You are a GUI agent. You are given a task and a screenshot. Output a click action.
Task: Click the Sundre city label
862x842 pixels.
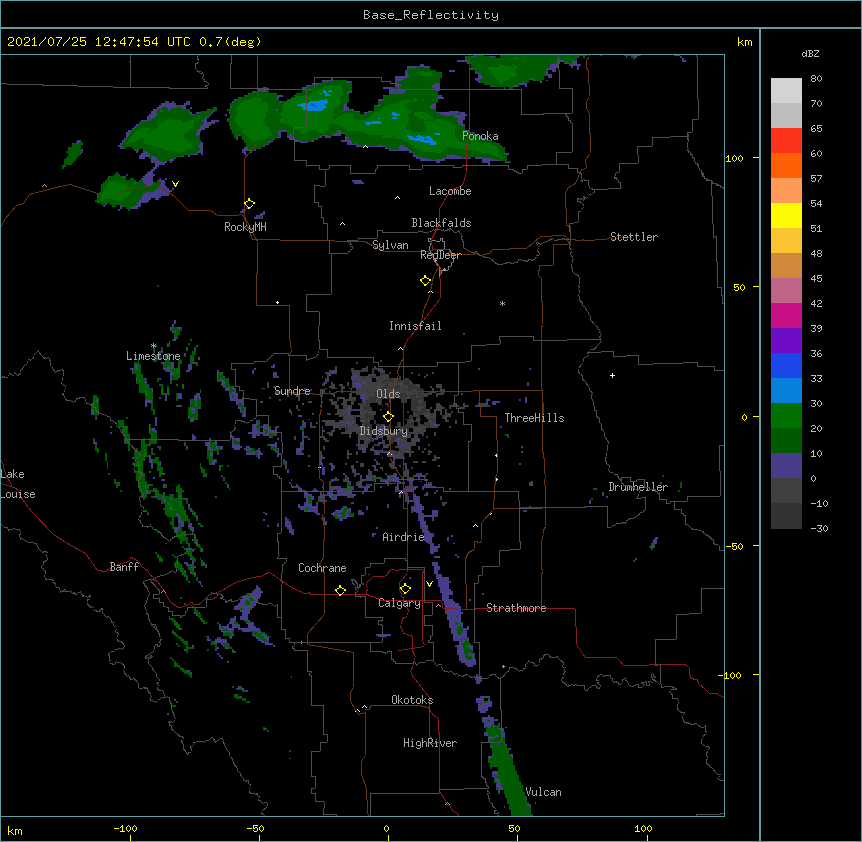292,391
